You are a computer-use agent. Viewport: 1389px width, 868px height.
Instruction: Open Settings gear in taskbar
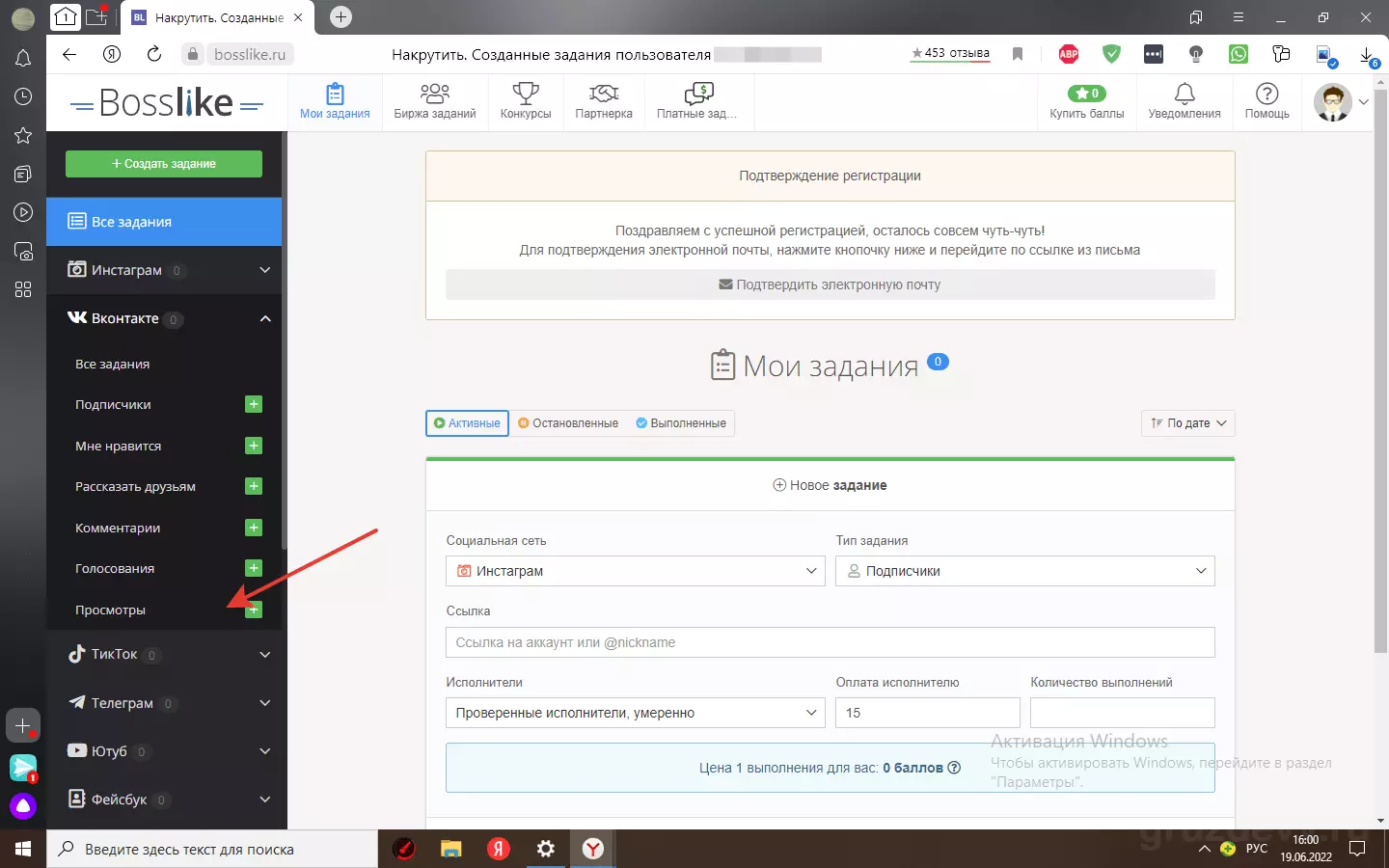pyautogui.click(x=546, y=849)
